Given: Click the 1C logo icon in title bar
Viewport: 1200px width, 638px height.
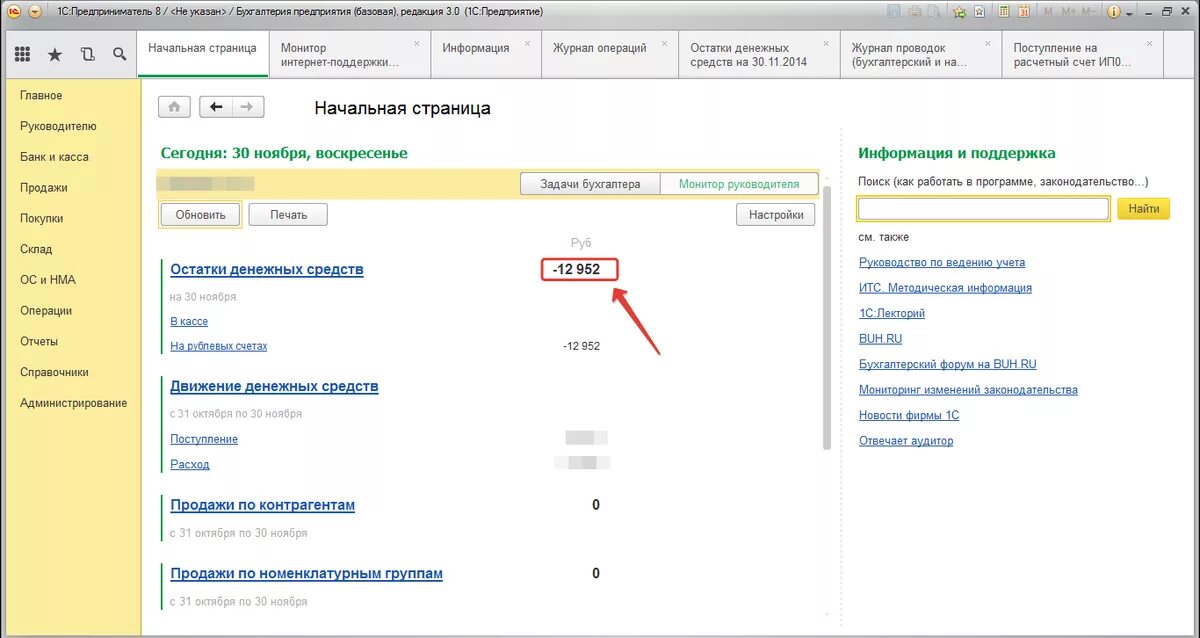Looking at the screenshot, I should point(15,11).
